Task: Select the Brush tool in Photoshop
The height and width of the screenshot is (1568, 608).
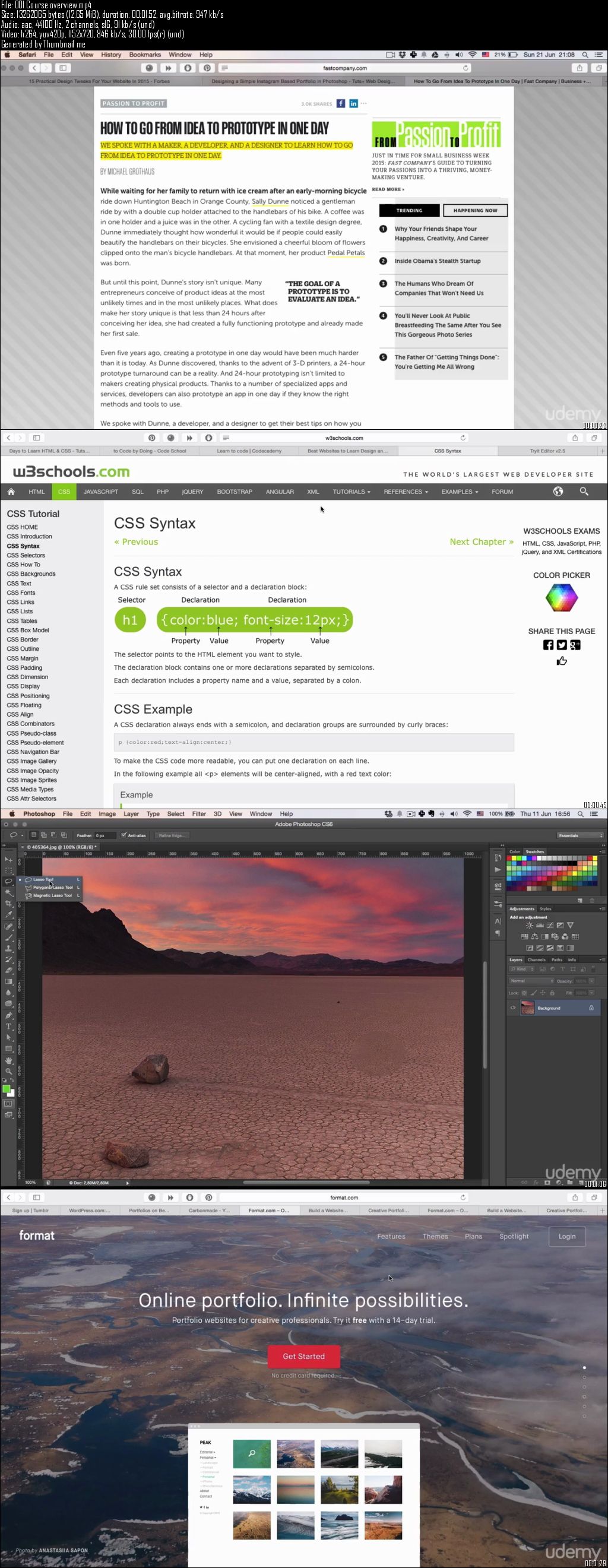Action: click(8, 938)
